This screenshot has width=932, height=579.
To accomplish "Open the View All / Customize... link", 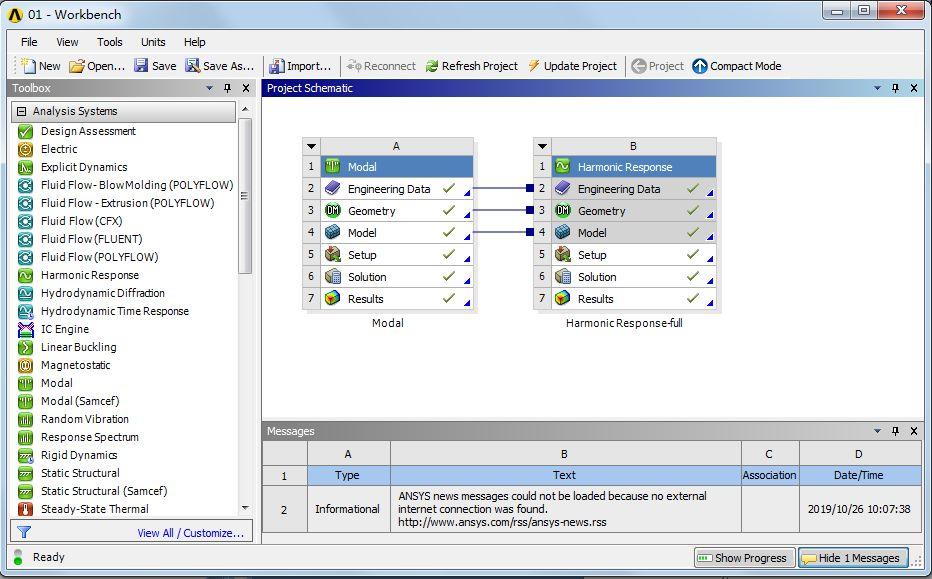I will (x=191, y=533).
